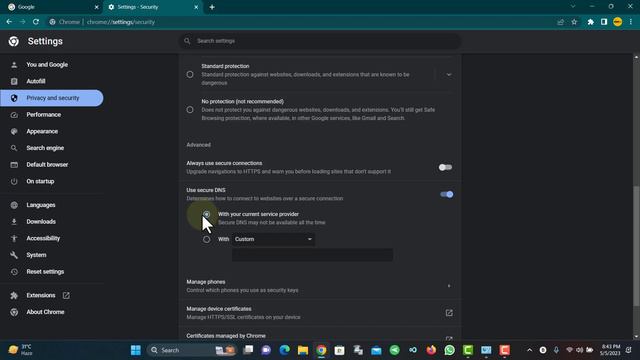Open a new tab with plus
This screenshot has height=360, width=640.
point(212,7)
